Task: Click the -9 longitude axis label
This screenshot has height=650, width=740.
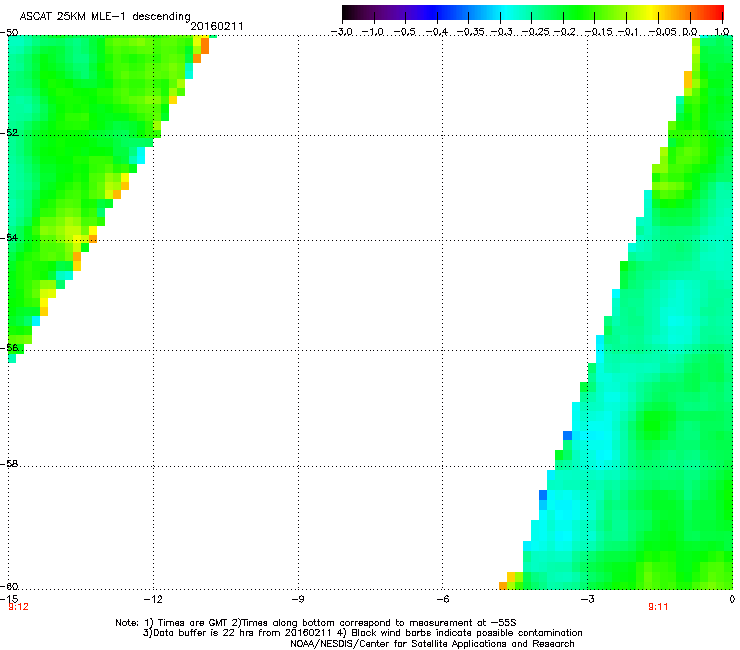Action: (x=298, y=599)
